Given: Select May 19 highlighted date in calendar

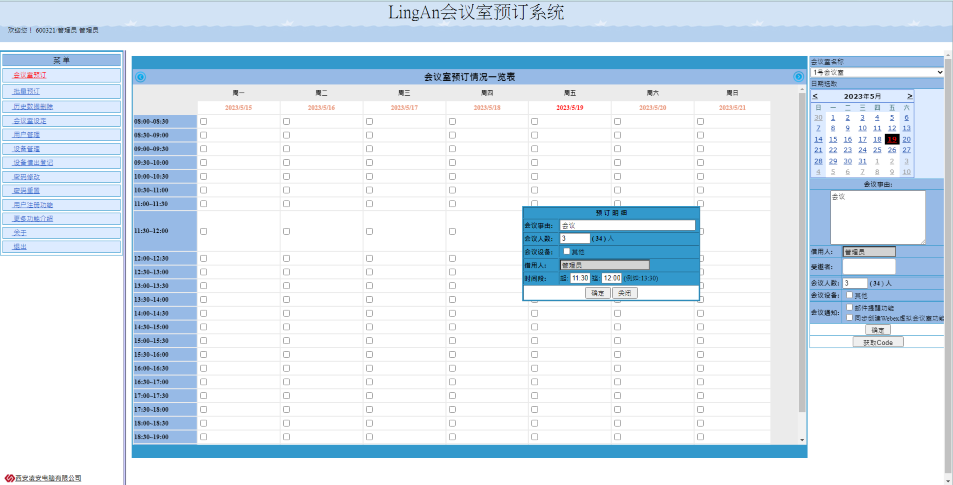Looking at the screenshot, I should 891,139.
